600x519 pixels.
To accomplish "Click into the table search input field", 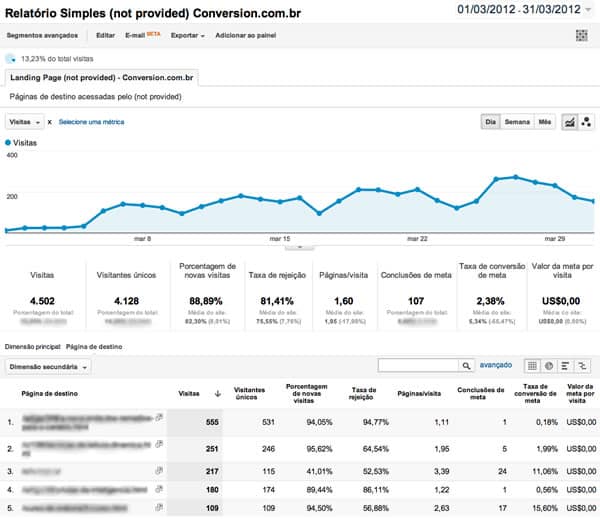I will click(x=418, y=366).
